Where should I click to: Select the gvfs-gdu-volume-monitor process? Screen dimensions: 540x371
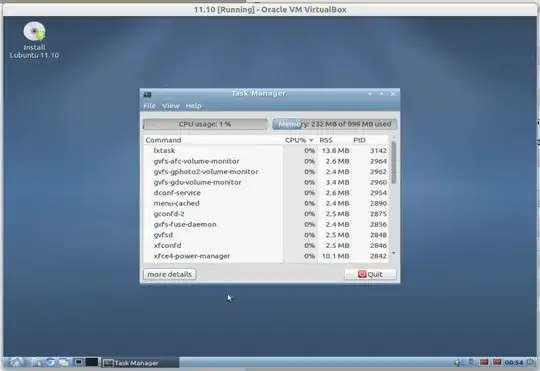coord(266,182)
